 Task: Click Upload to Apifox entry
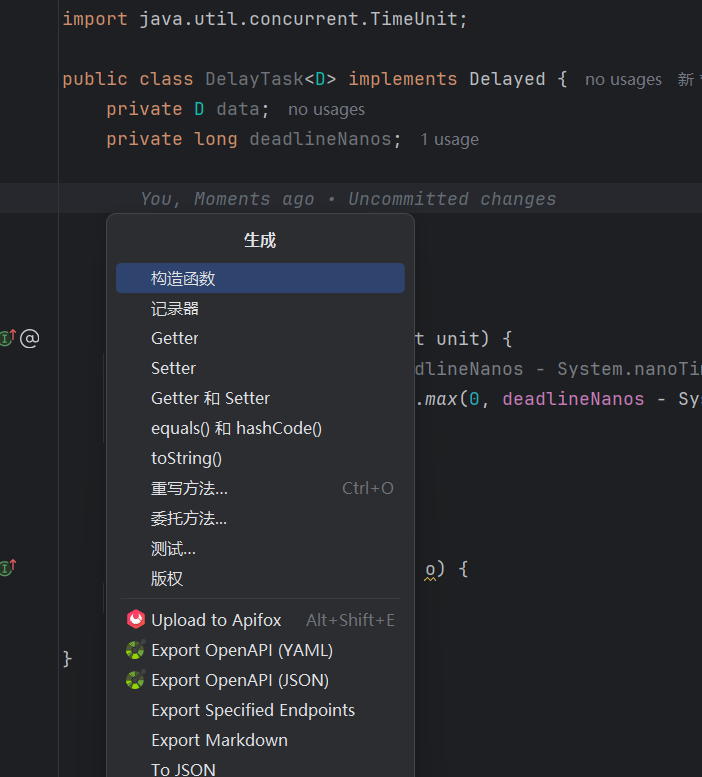(260, 620)
